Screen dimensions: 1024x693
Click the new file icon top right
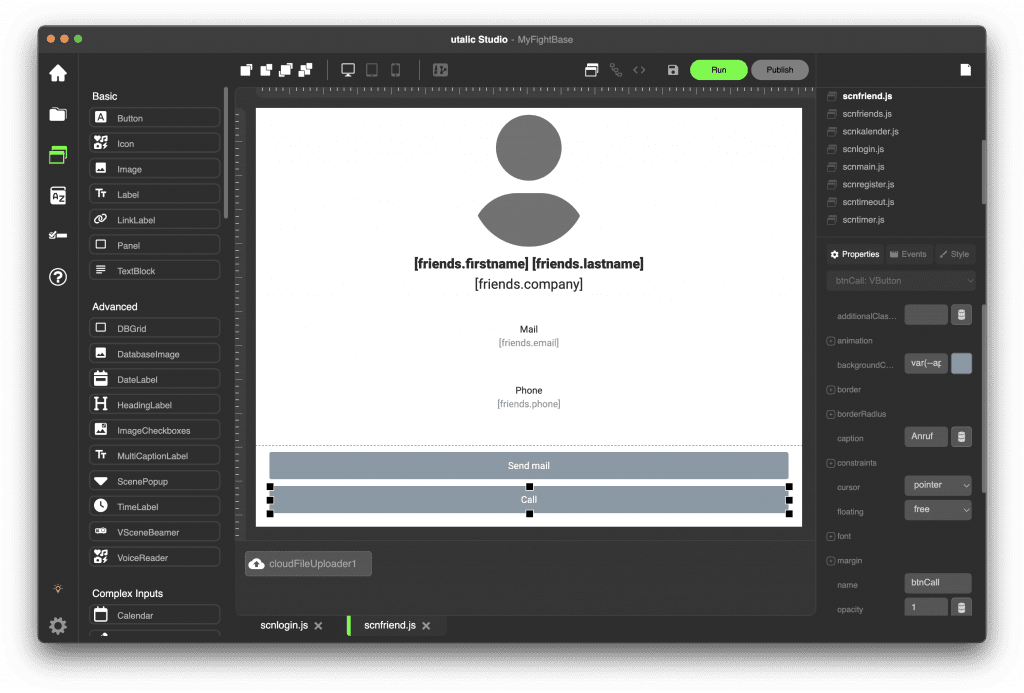pyautogui.click(x=965, y=70)
